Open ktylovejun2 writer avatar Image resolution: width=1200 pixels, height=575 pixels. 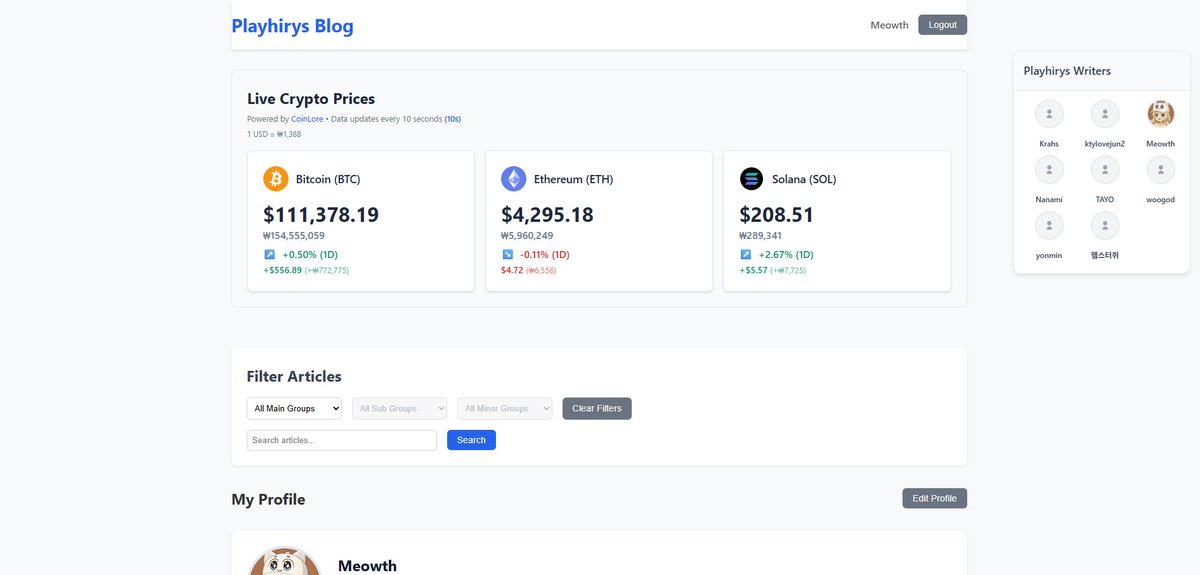click(x=1105, y=114)
